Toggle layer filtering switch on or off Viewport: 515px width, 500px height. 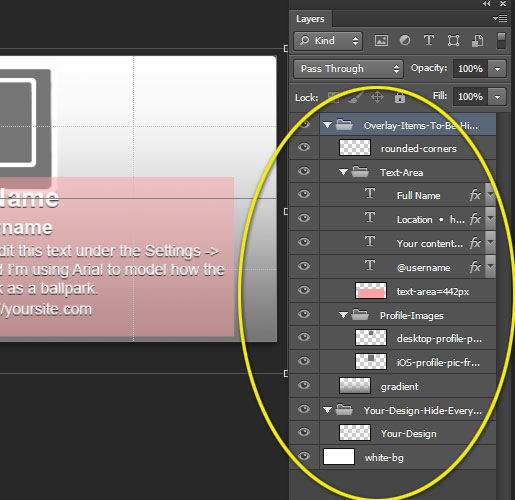(x=501, y=40)
